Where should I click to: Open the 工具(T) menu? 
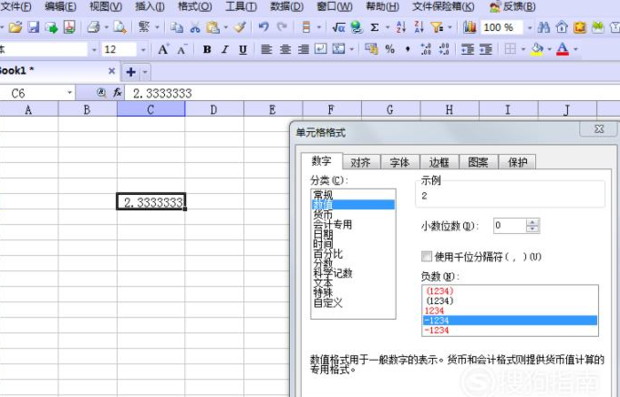[x=241, y=6]
